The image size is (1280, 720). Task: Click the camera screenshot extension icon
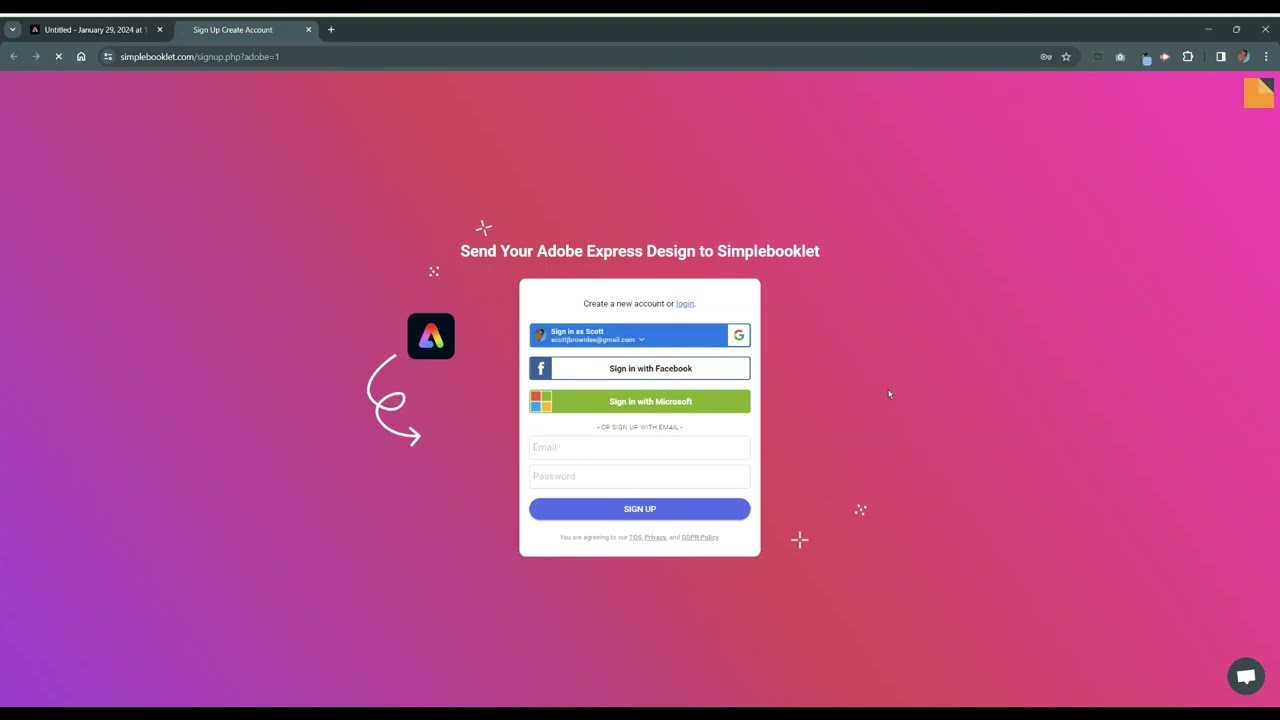coord(1120,57)
